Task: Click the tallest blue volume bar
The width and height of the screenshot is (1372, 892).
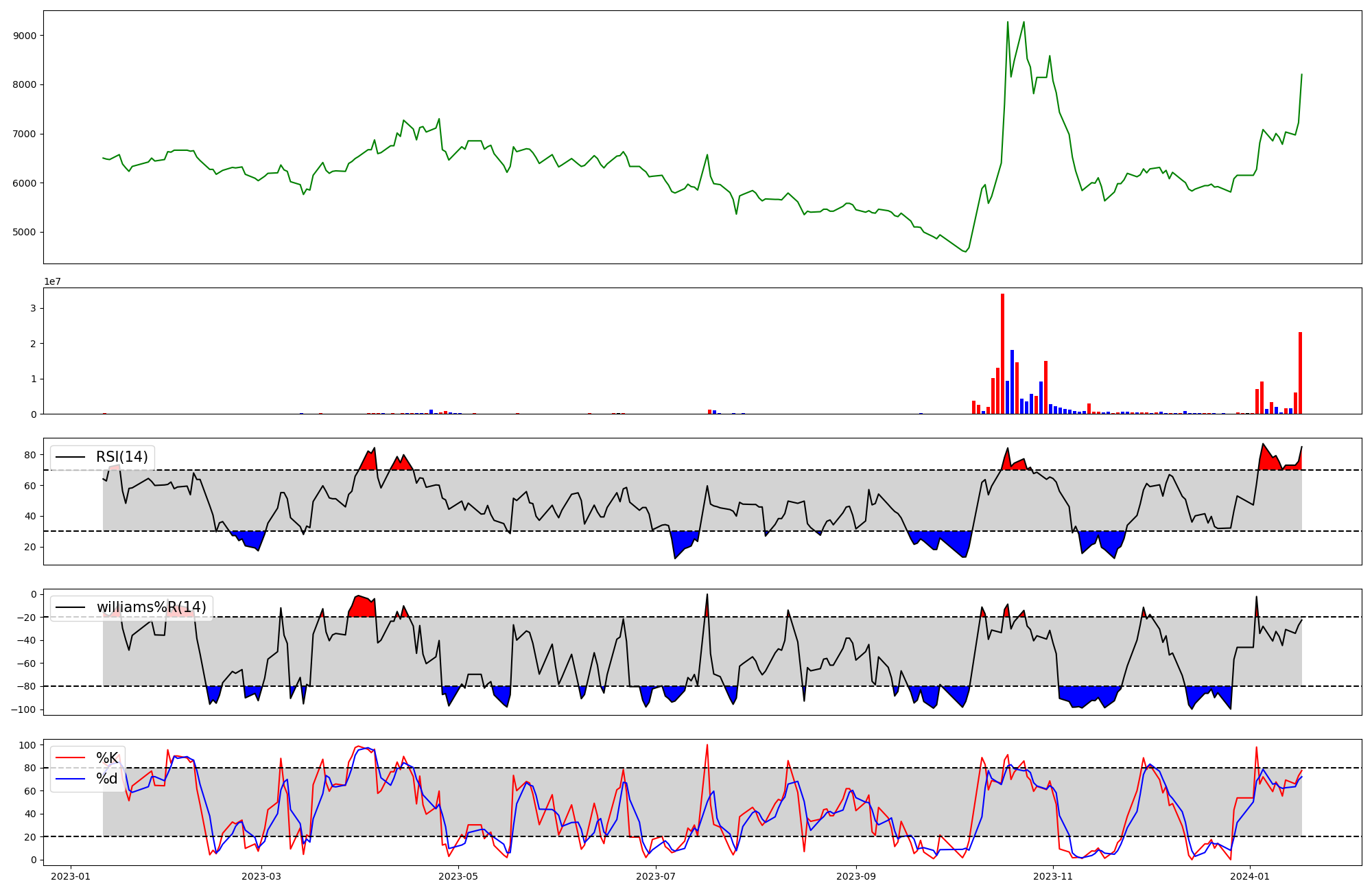Action: 1012,382
